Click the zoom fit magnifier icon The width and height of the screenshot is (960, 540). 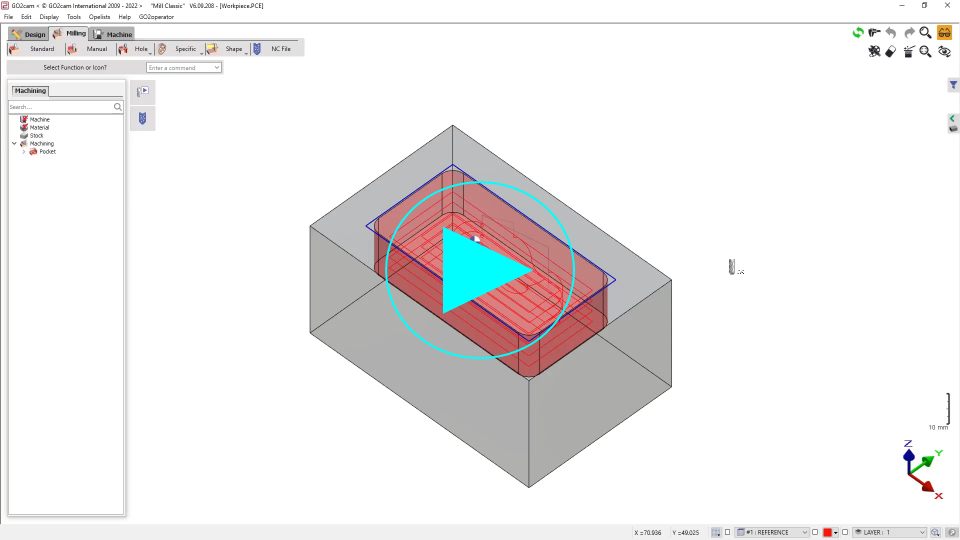925,52
